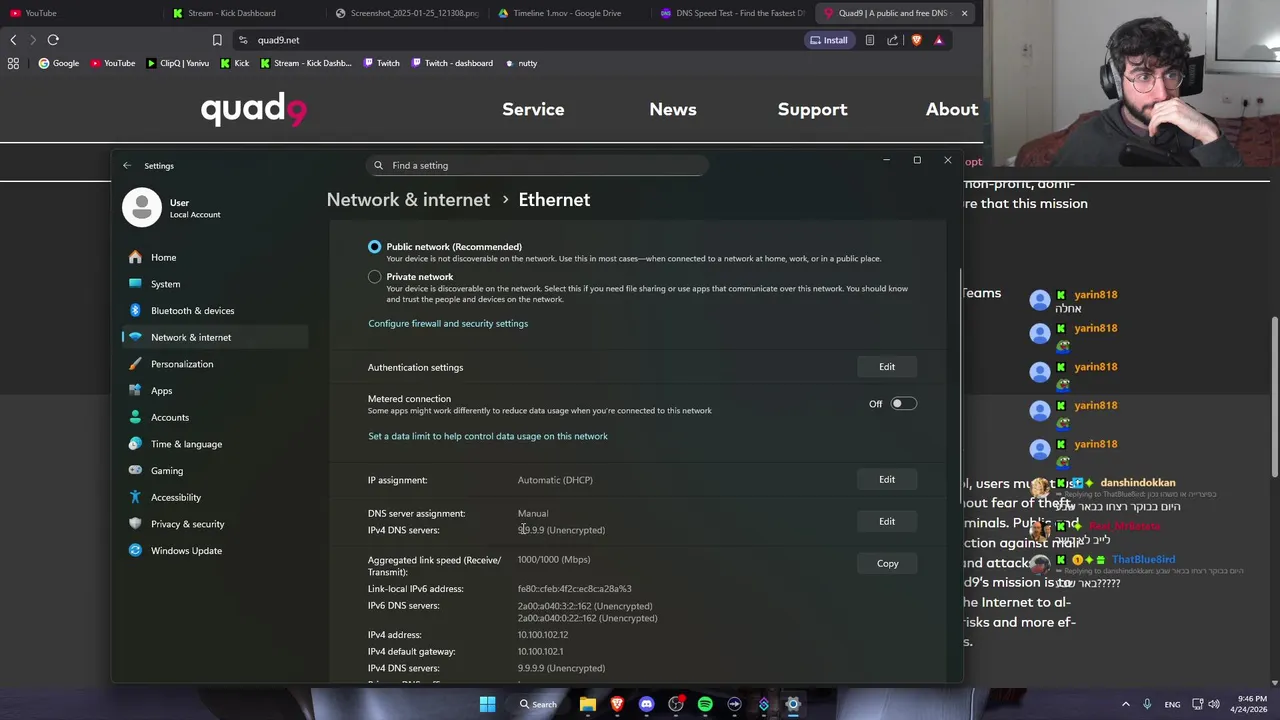
Task: Switch to Timeline 1.mov Google Drive tab
Action: point(567,13)
